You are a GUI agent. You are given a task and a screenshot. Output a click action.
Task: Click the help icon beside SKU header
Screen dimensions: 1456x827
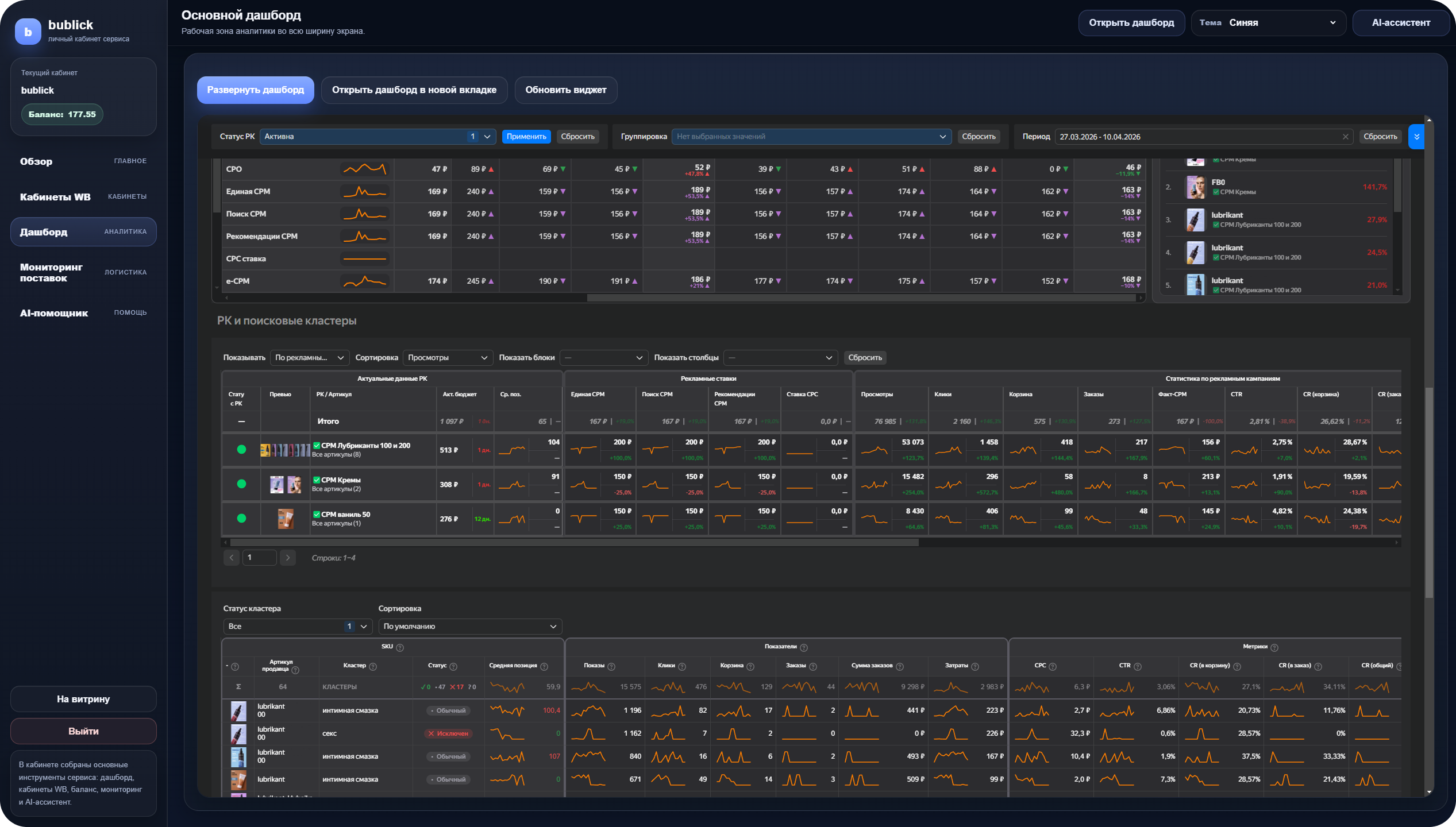pos(400,647)
